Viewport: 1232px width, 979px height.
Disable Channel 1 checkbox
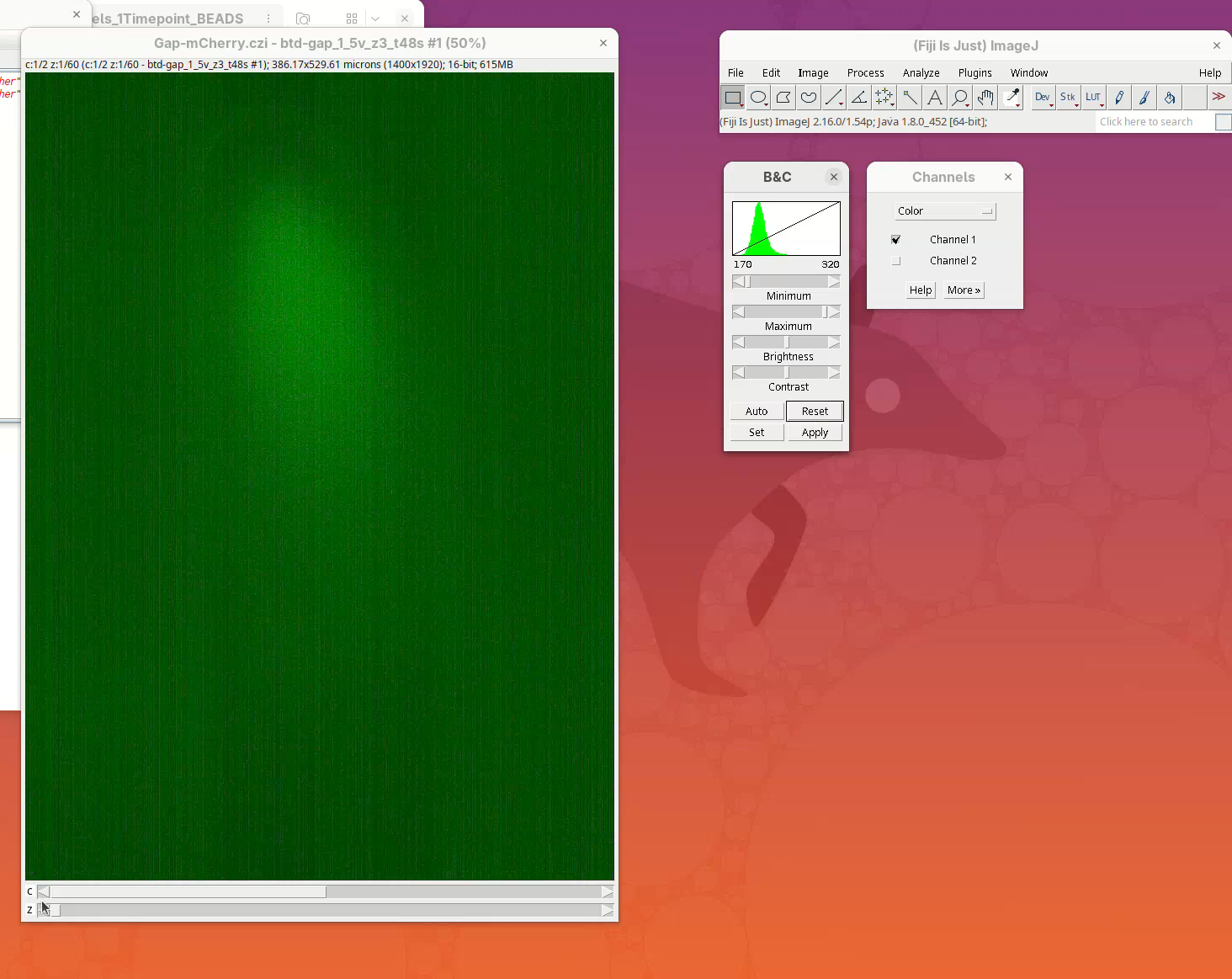point(896,240)
